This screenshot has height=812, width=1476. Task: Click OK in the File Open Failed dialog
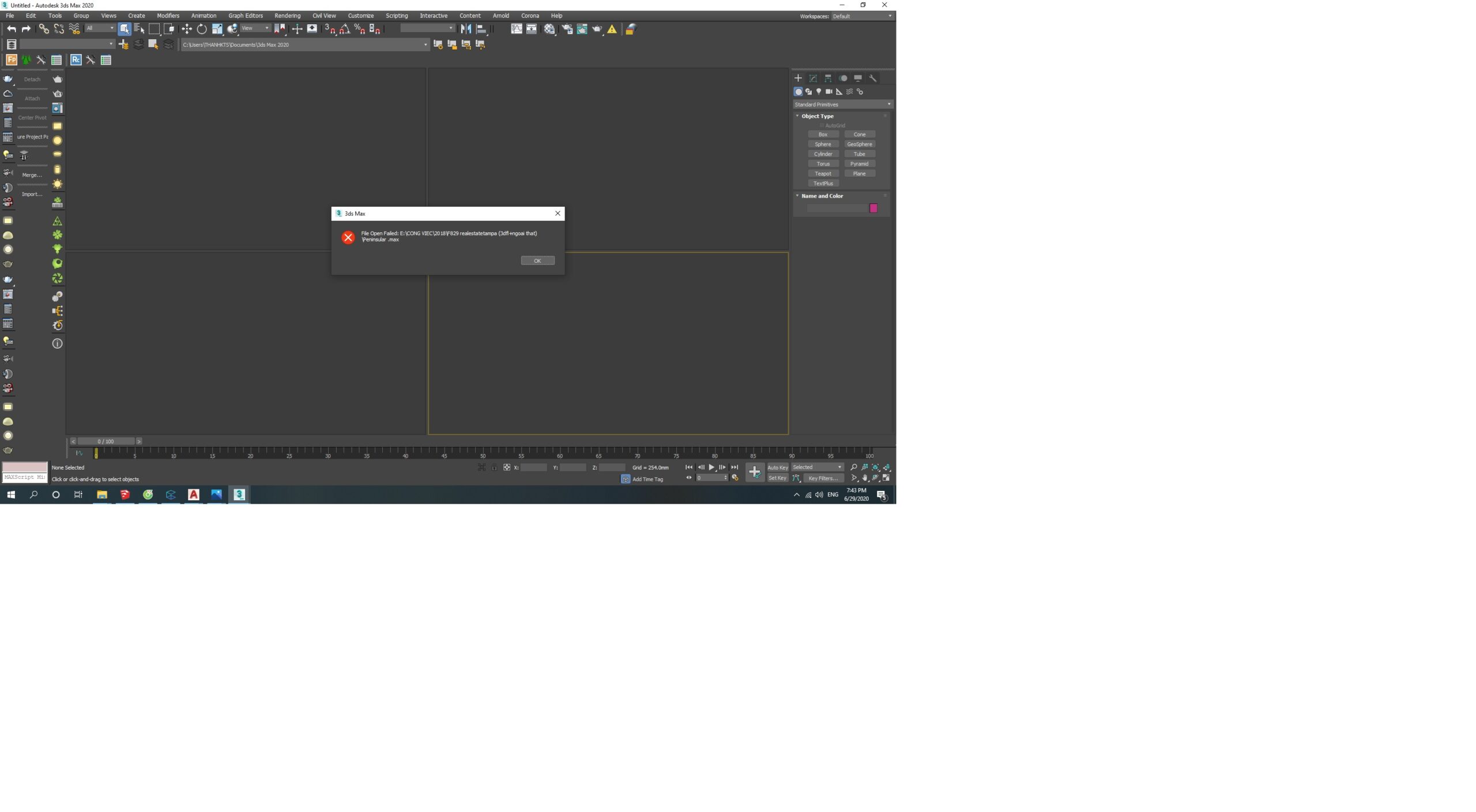(x=537, y=260)
